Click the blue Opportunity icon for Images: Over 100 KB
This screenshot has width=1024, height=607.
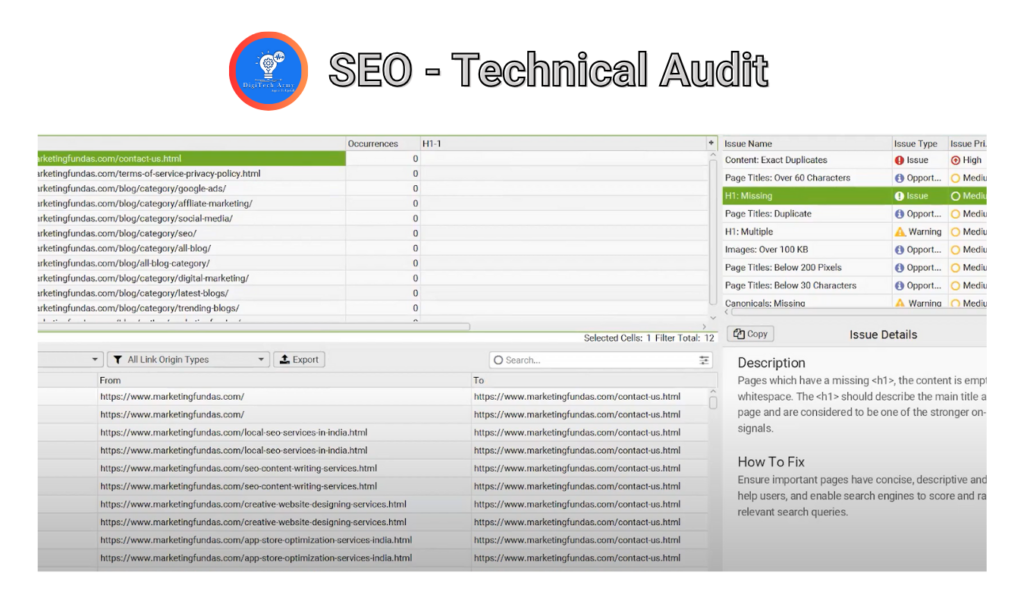tap(900, 250)
